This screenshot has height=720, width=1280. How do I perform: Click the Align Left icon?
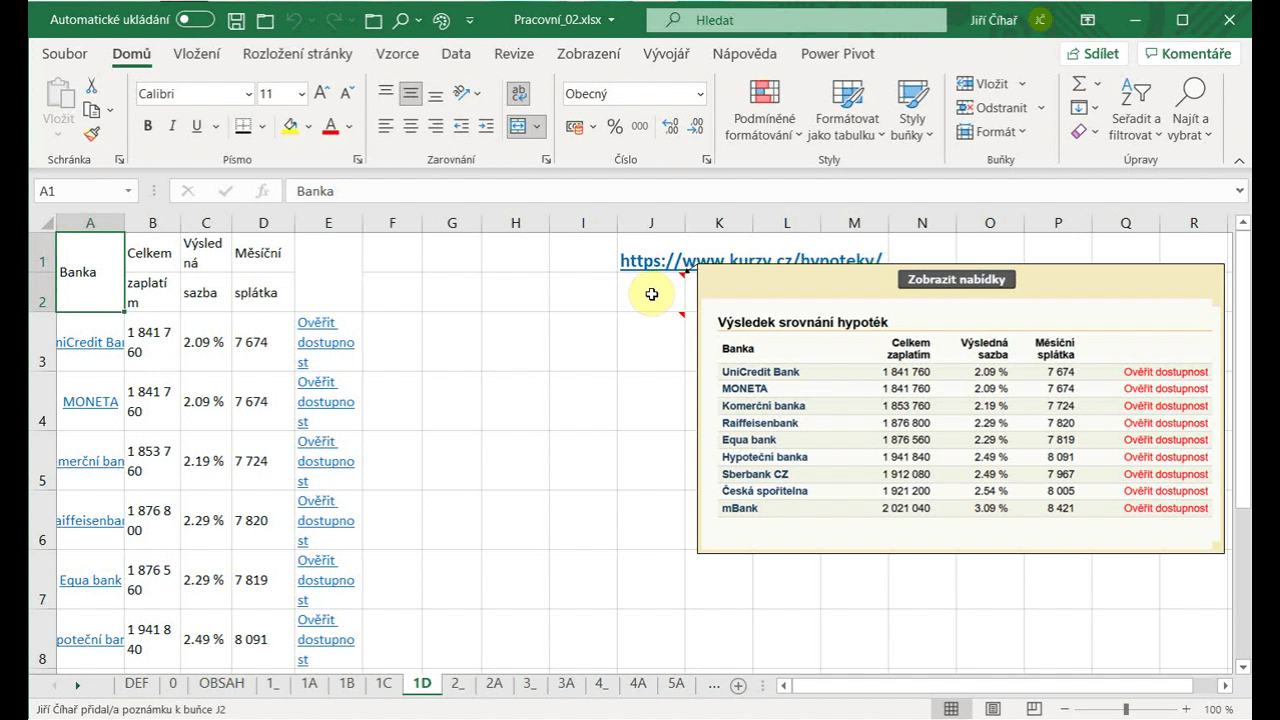click(x=386, y=126)
